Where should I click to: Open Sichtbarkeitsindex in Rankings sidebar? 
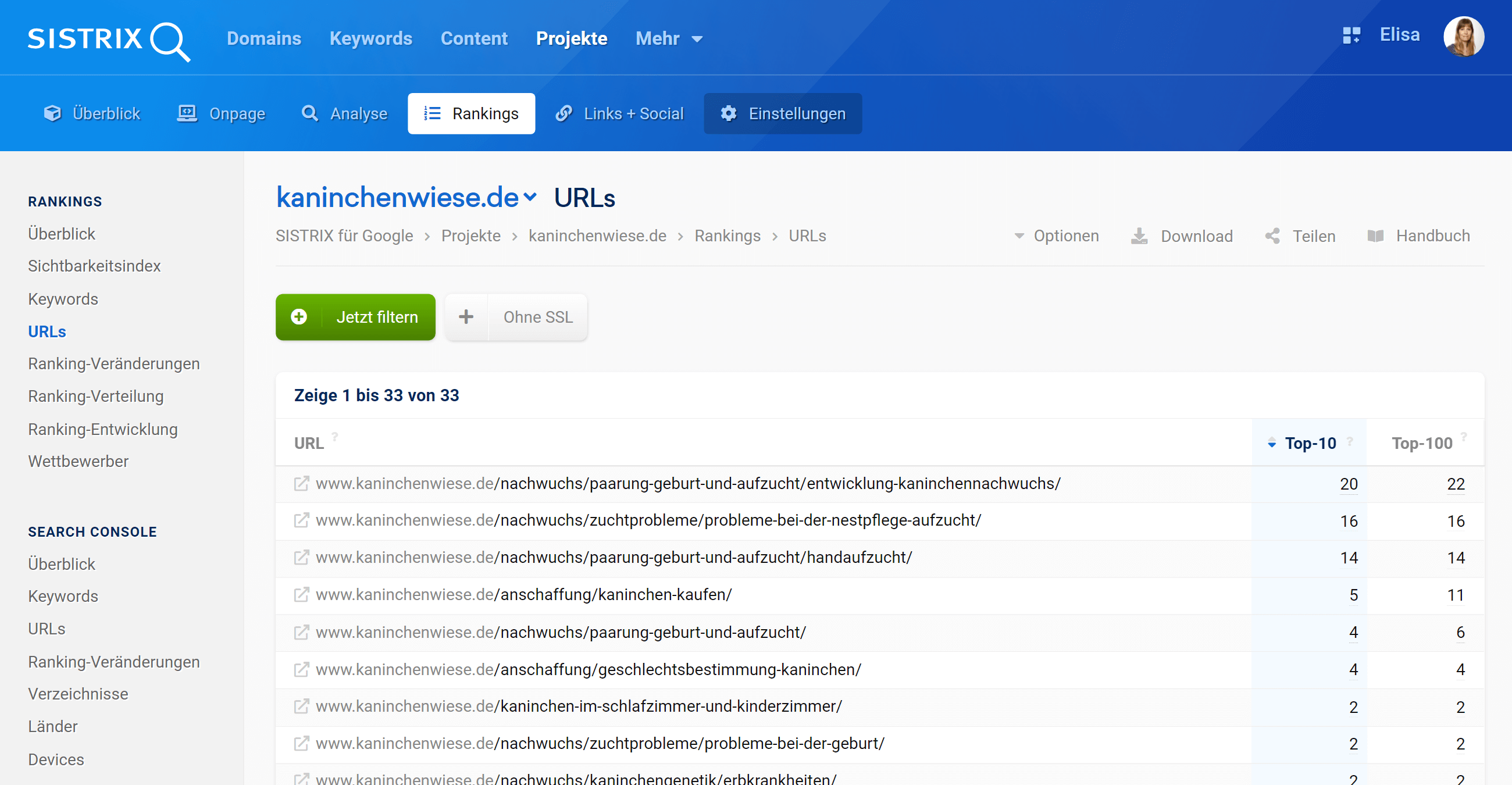[94, 266]
